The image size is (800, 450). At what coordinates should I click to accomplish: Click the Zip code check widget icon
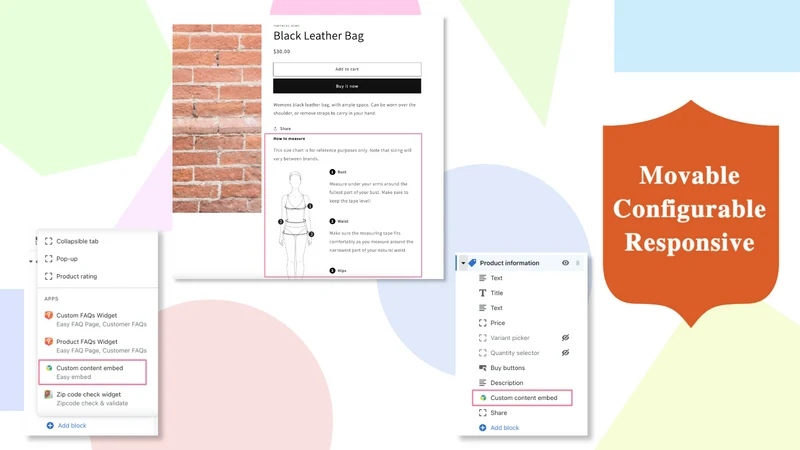tap(48, 394)
